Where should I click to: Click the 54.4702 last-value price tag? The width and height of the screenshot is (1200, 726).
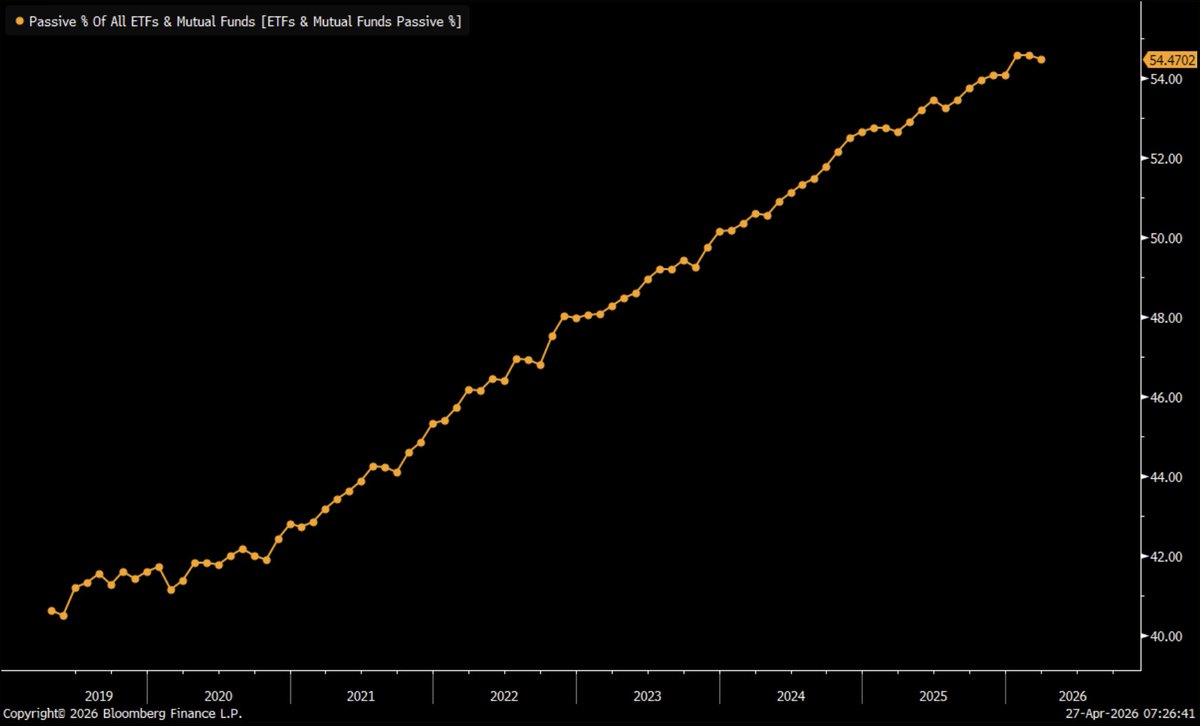pos(1172,60)
